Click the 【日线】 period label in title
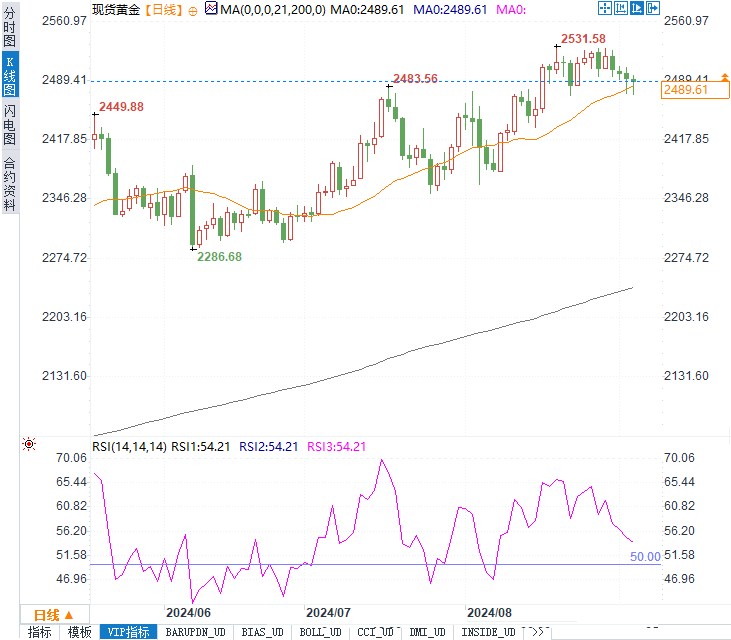 163,9
